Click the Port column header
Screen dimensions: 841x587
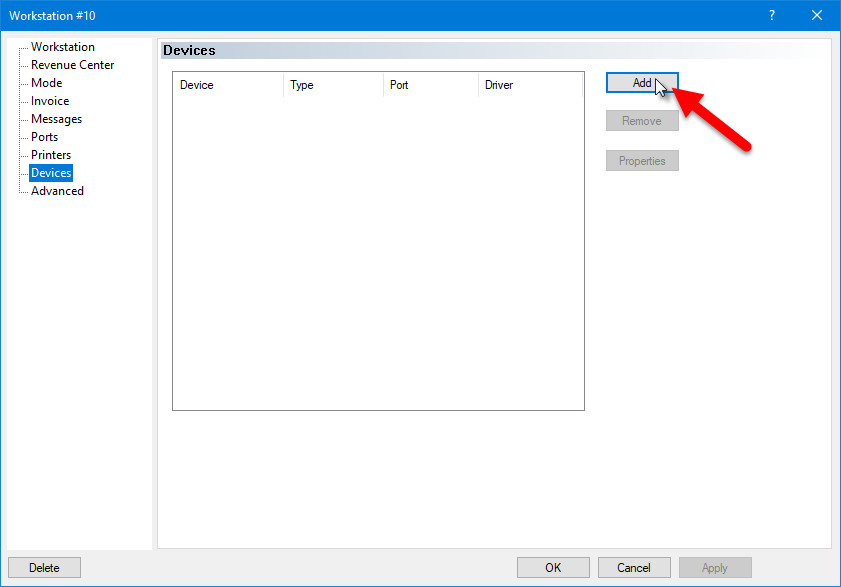coord(430,85)
